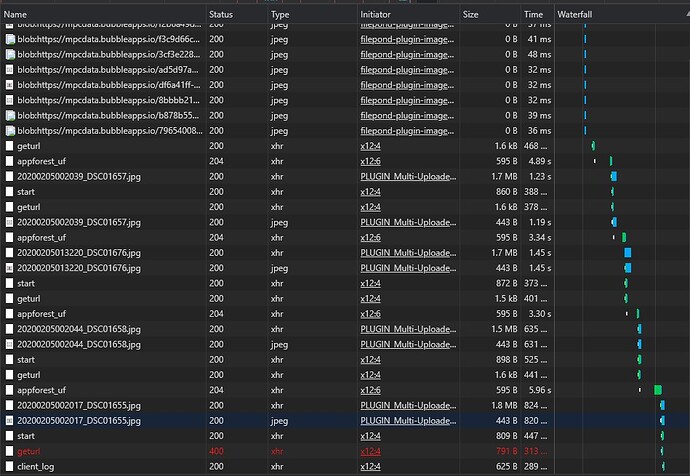This screenshot has width=690, height=476.
Task: Click document icon of the 860 B start request
Action: (9, 192)
